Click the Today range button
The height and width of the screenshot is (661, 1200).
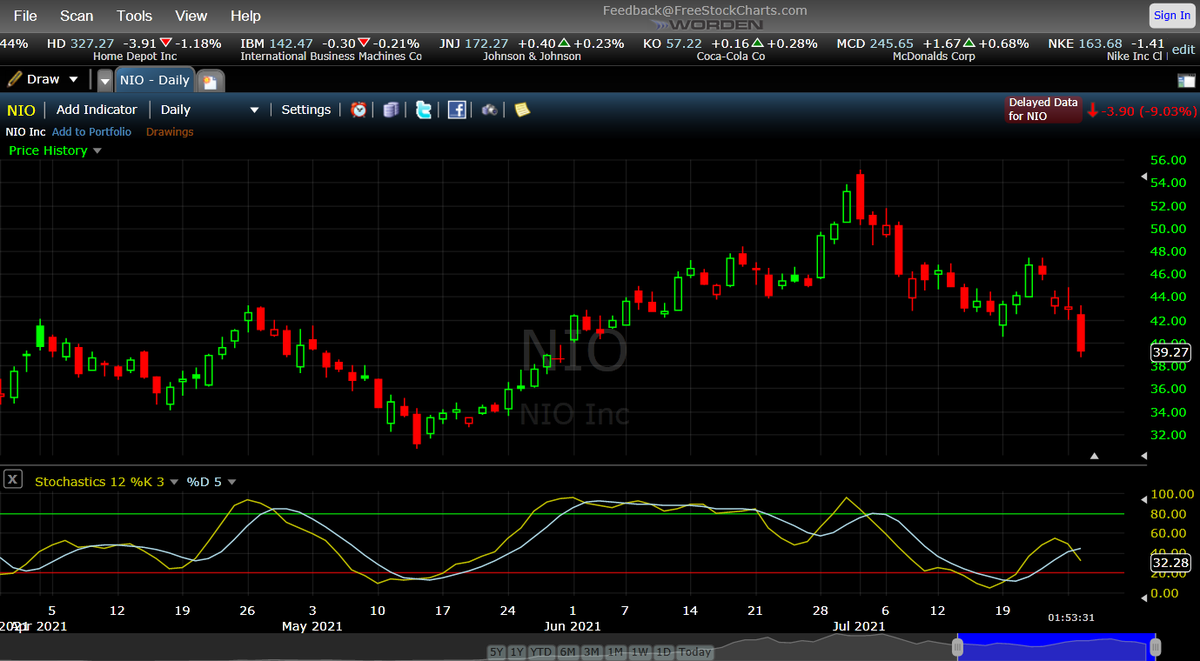(x=694, y=652)
